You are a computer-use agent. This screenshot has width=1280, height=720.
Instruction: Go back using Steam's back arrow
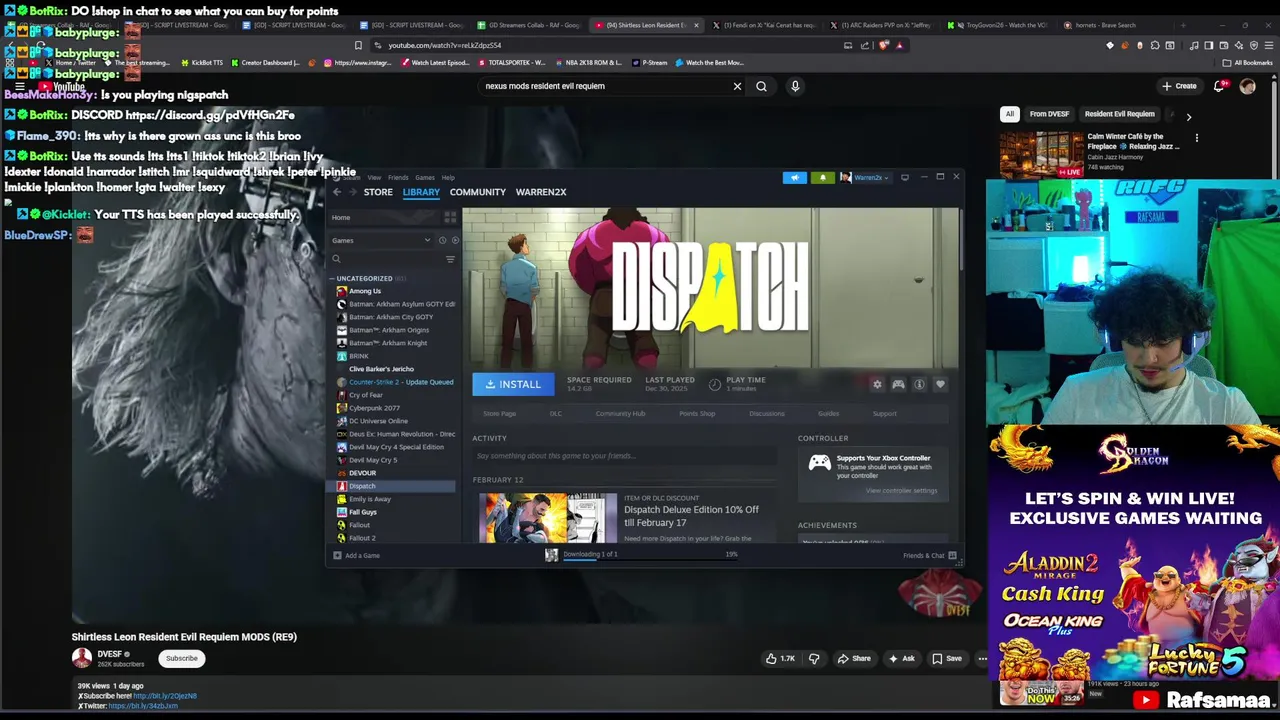[x=337, y=192]
